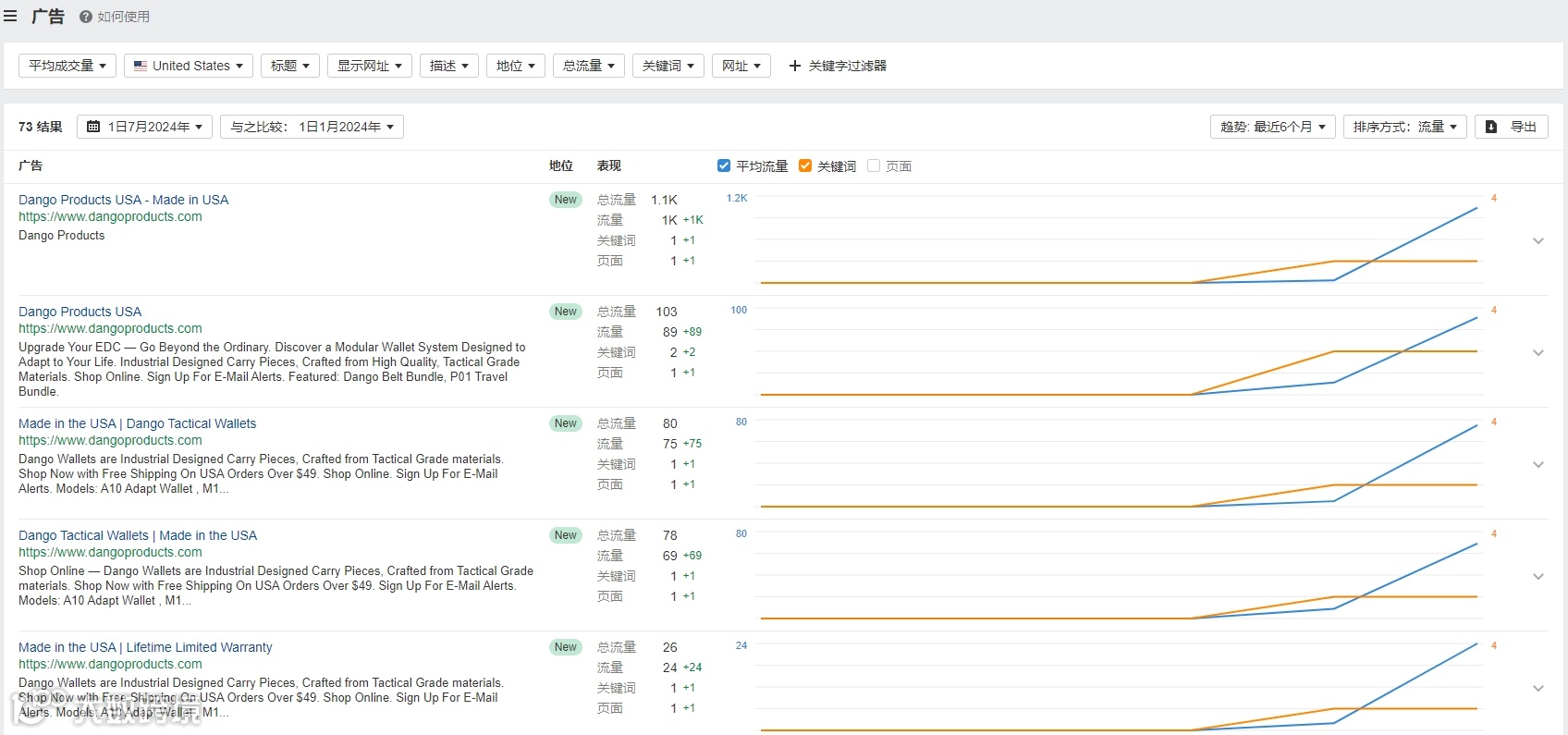Toggle the 平均流量 checkbox
The width and height of the screenshot is (1568, 735).
(724, 165)
